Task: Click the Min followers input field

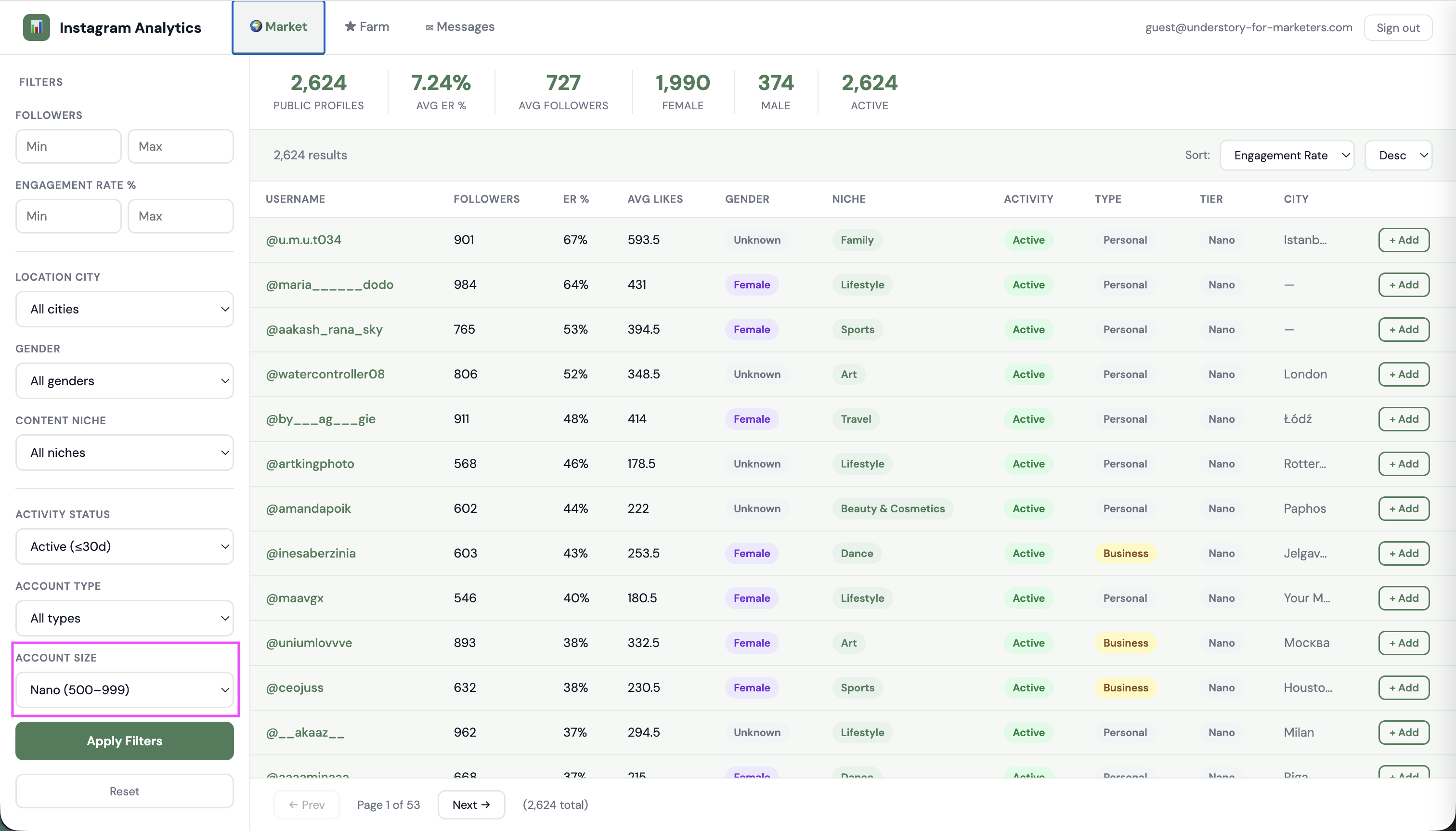Action: [x=68, y=146]
